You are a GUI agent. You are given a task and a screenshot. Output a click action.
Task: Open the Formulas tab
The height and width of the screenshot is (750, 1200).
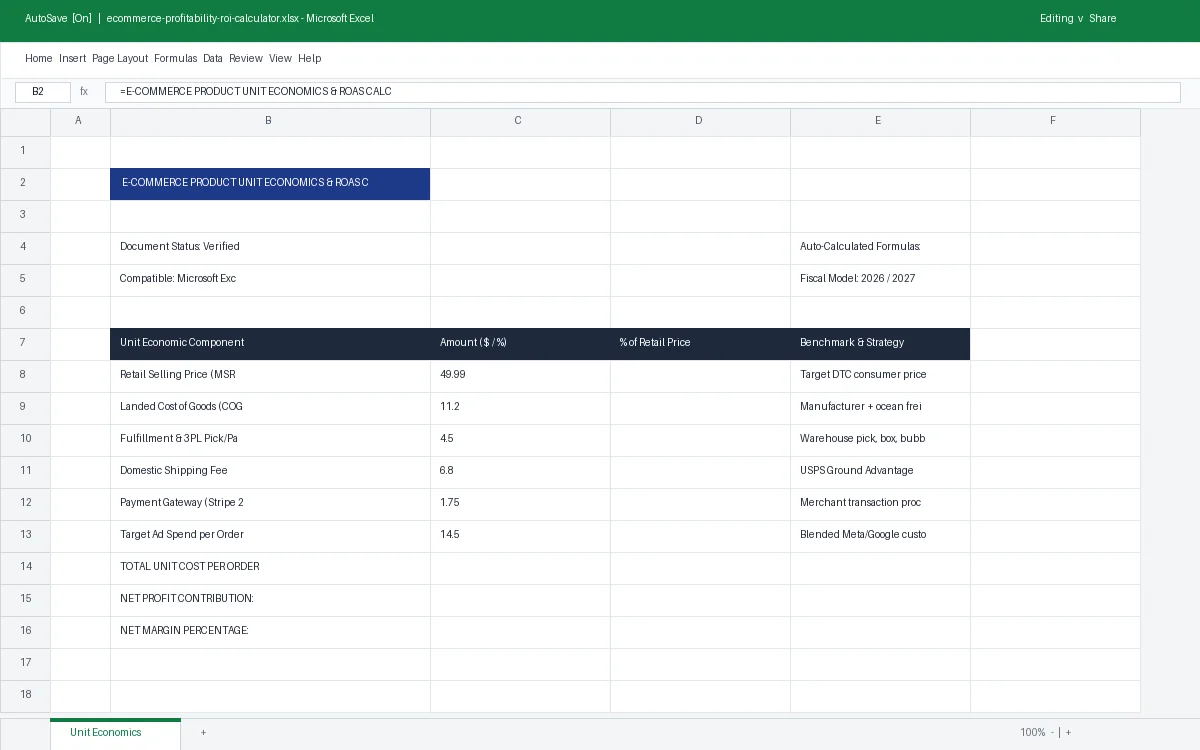176,58
